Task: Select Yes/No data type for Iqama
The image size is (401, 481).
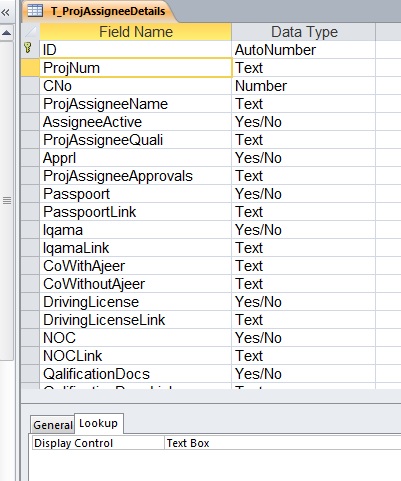Action: coord(303,230)
